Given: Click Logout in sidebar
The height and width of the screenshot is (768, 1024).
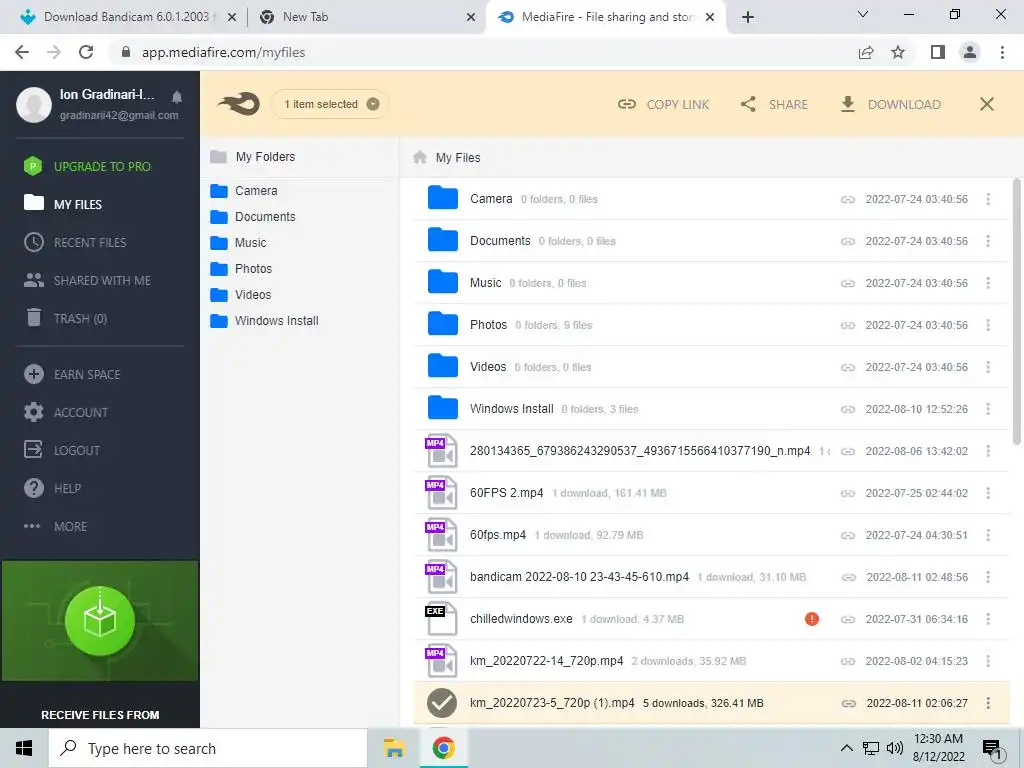Looking at the screenshot, I should coord(61,450).
